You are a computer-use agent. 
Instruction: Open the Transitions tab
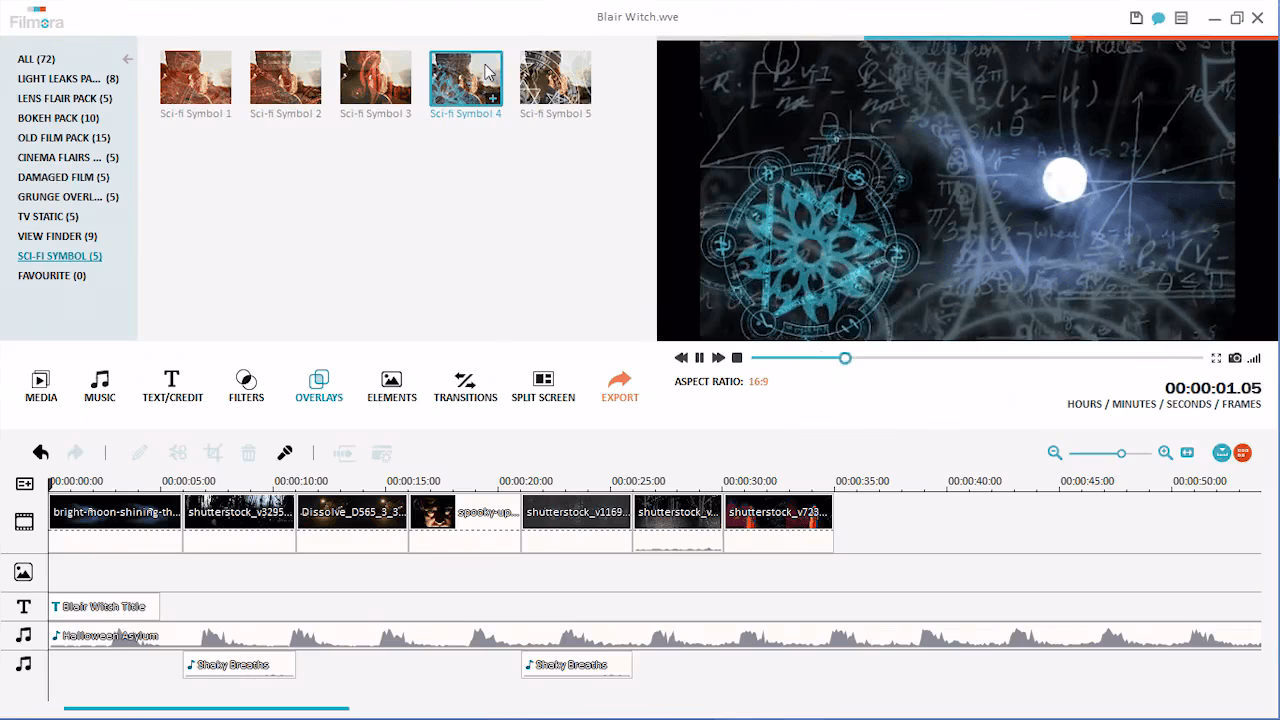(465, 386)
